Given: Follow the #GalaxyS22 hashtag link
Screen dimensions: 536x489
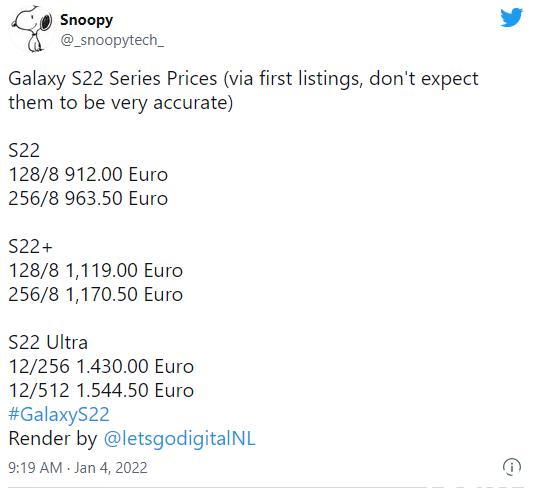Looking at the screenshot, I should click(59, 415).
